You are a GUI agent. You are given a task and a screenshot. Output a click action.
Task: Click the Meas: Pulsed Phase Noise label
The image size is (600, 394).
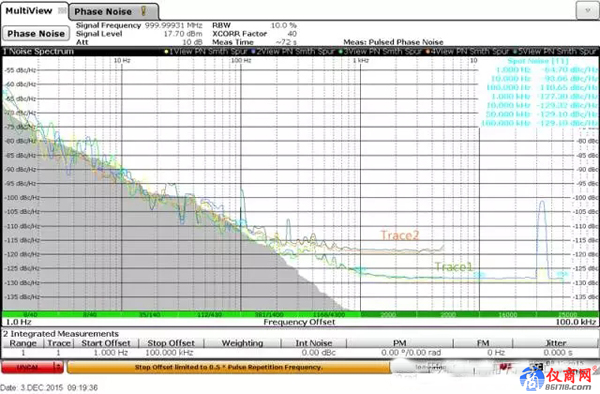click(x=393, y=42)
